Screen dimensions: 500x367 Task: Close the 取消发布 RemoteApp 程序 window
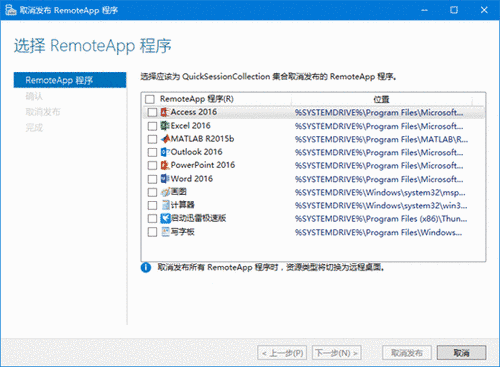pyautogui.click(x=484, y=10)
